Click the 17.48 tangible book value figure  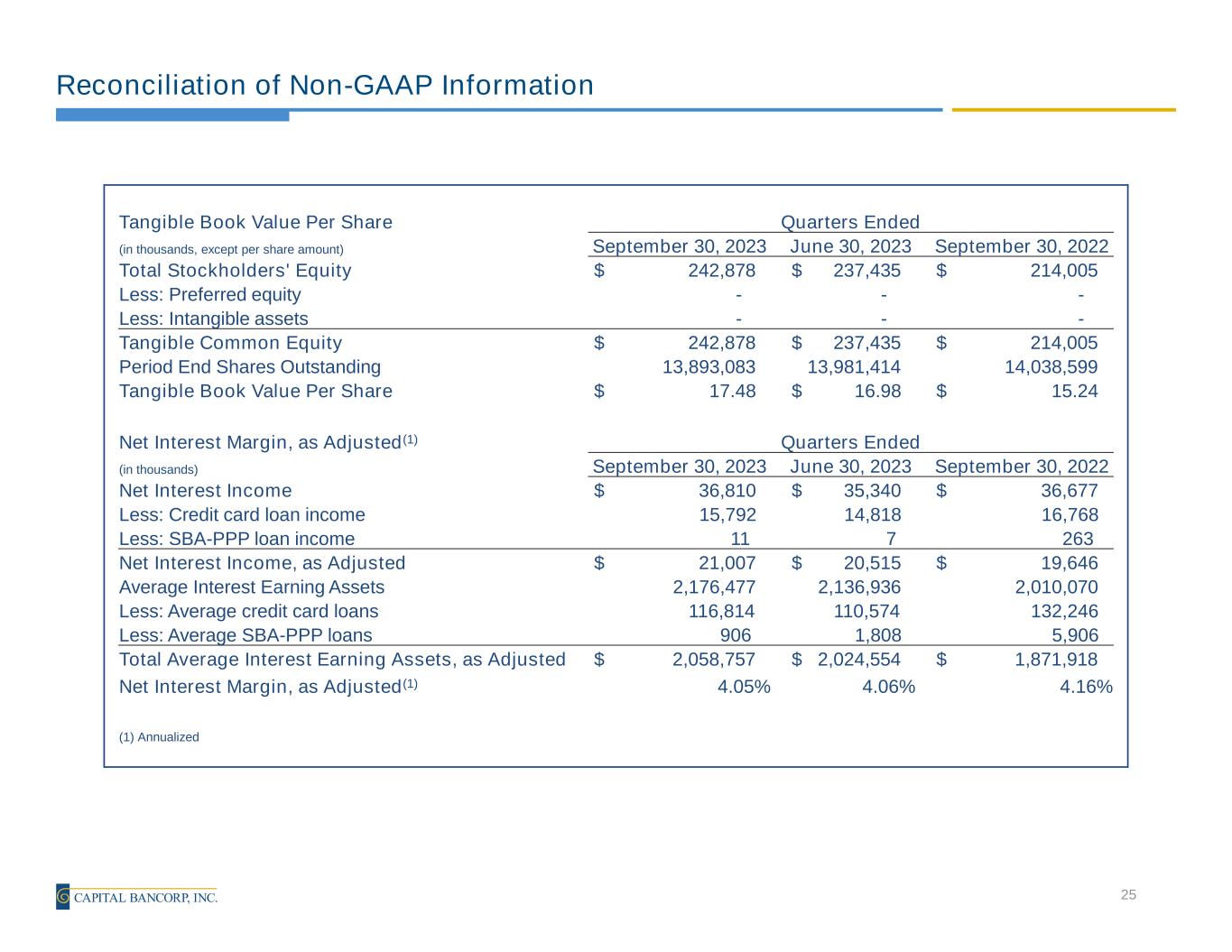[733, 391]
